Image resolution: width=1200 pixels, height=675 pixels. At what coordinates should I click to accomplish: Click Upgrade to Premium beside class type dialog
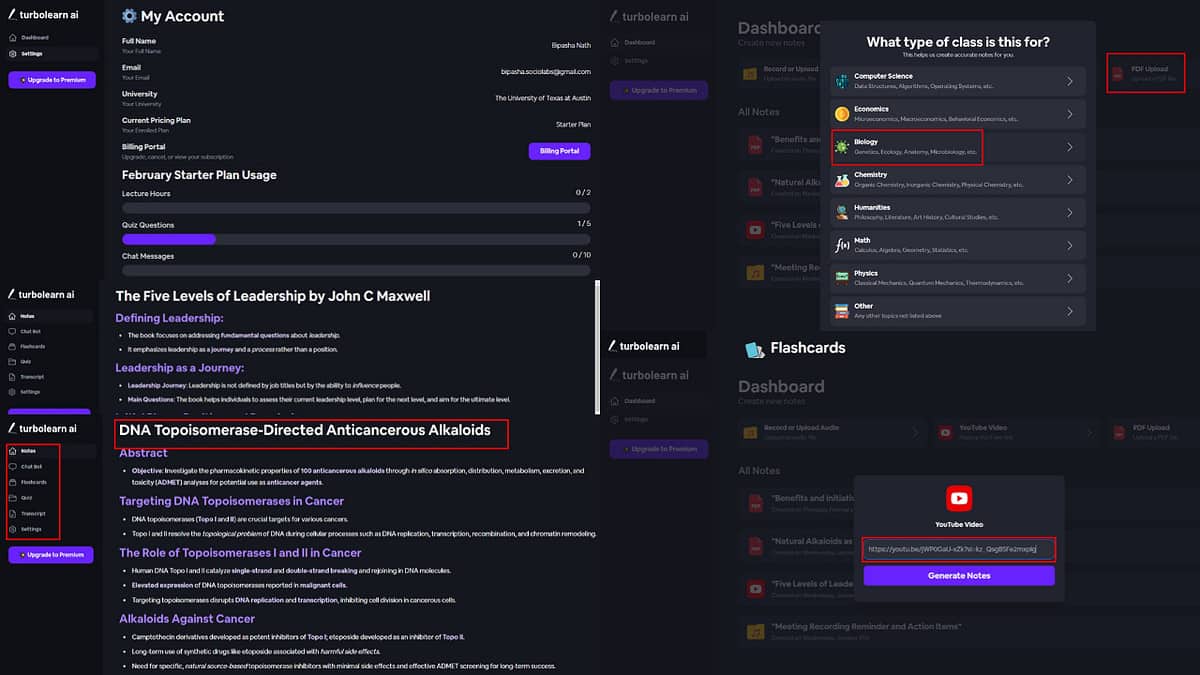pos(658,91)
